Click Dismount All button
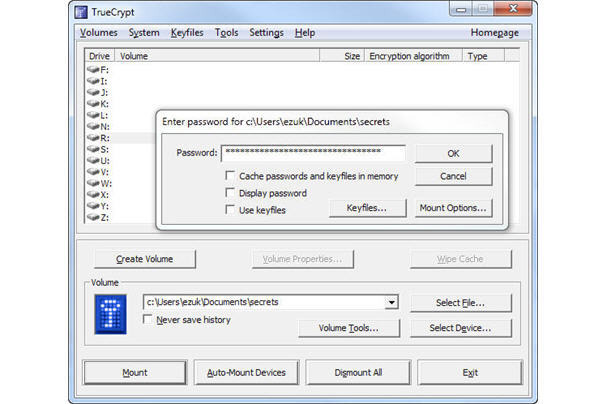This screenshot has width=606, height=404. click(358, 372)
